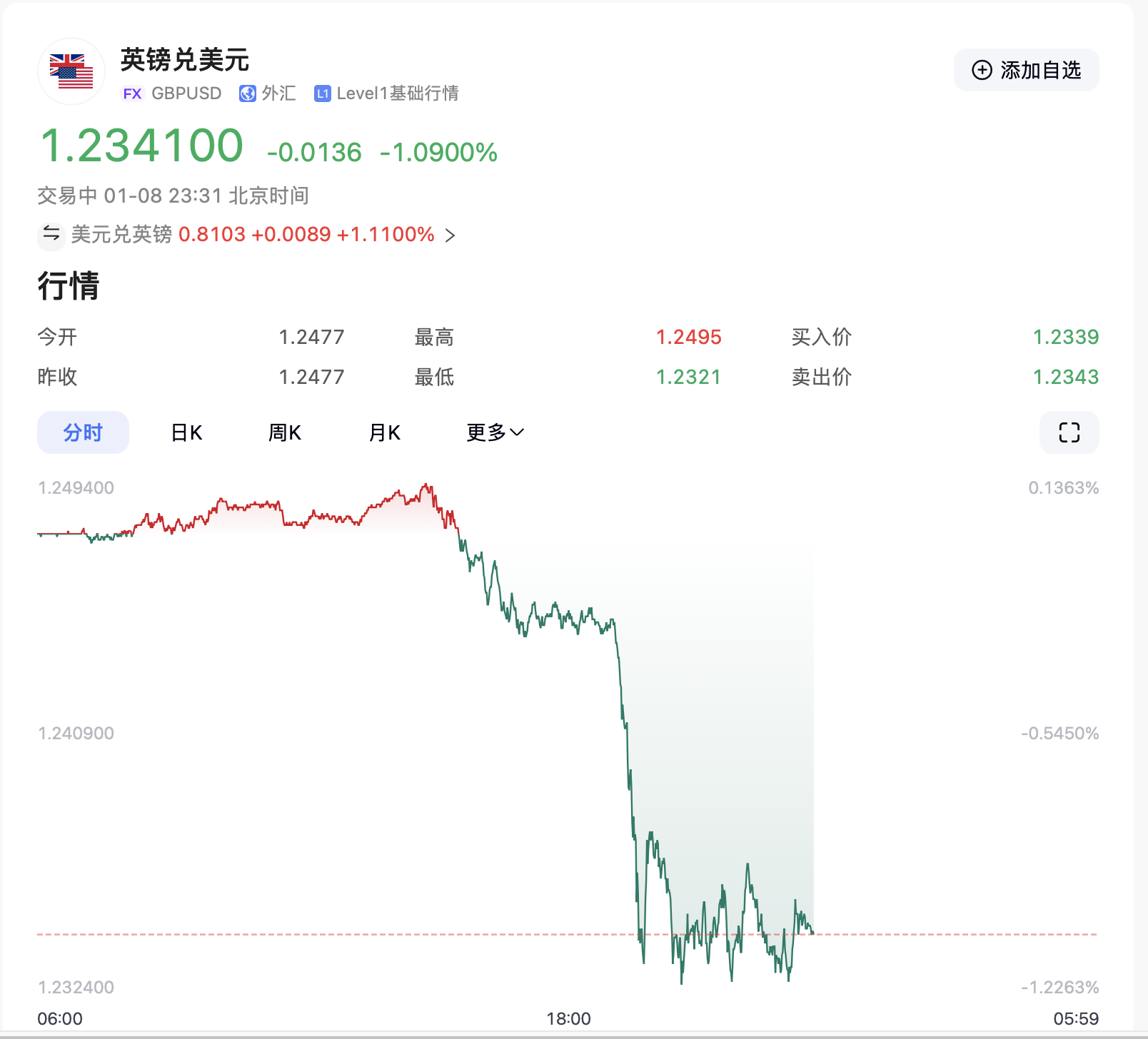Open the 更多 dropdown
Image resolution: width=1148 pixels, height=1039 pixels.
click(x=494, y=432)
